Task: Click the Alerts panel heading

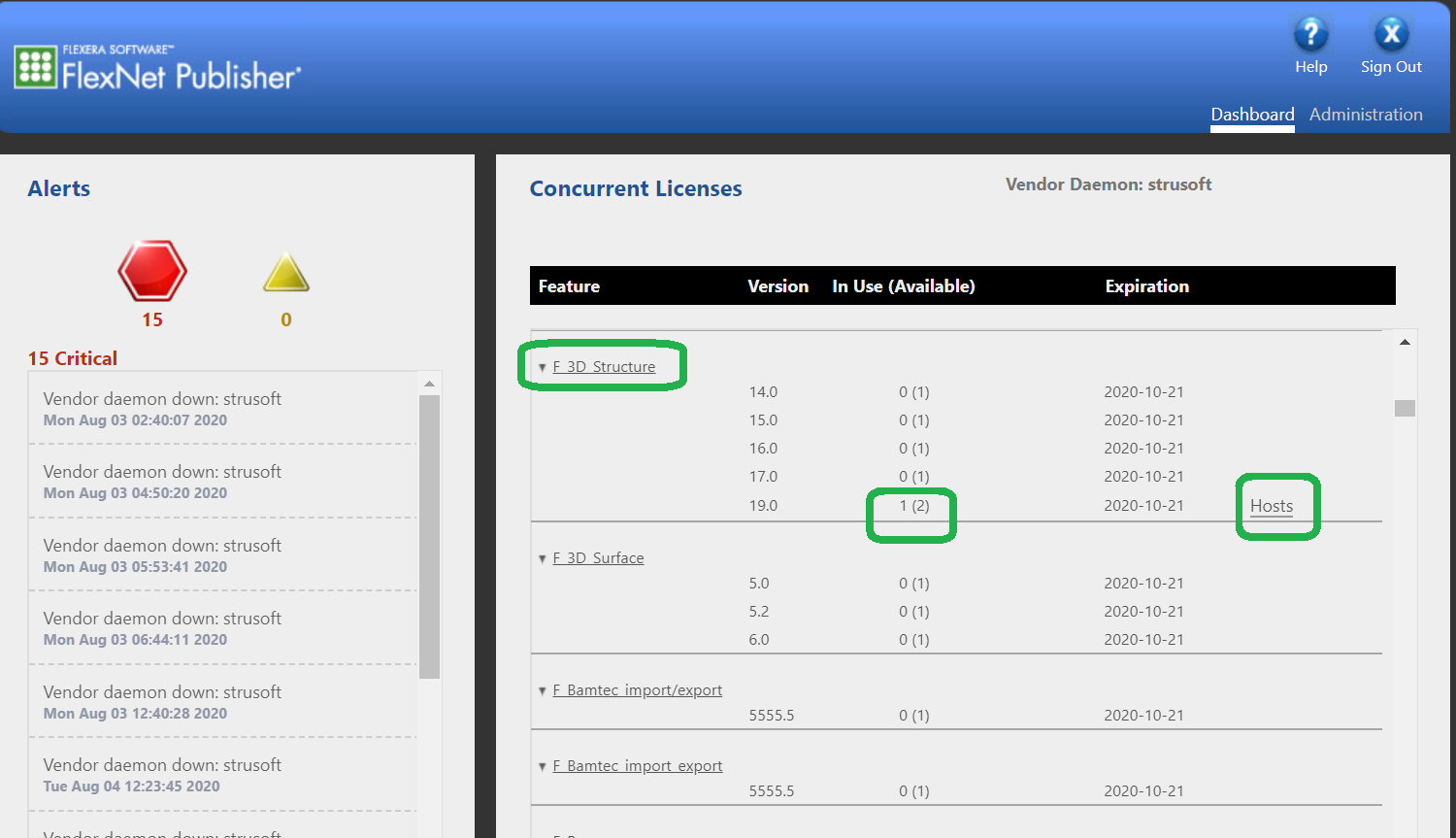Action: tap(59, 188)
